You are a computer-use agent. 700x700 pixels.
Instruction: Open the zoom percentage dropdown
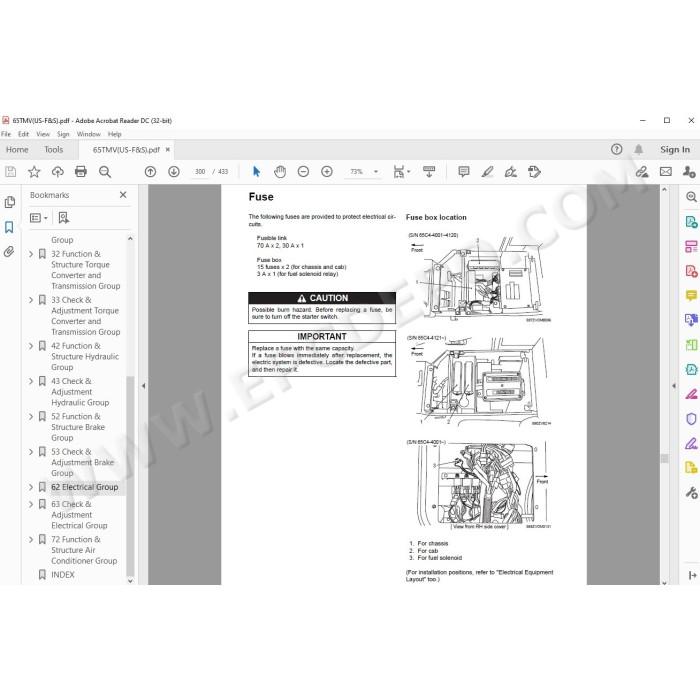(376, 172)
